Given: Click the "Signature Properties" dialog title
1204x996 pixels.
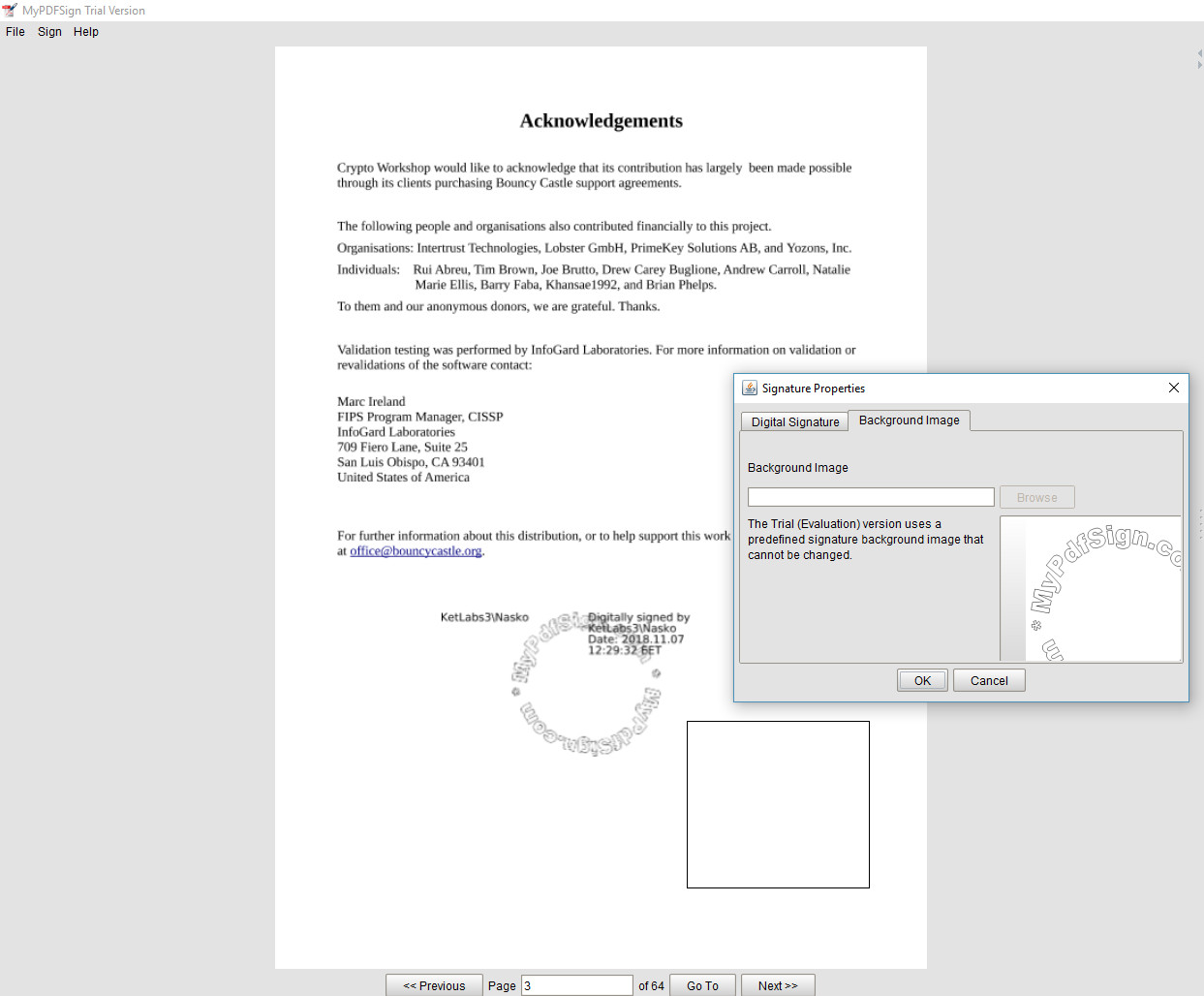Looking at the screenshot, I should click(814, 389).
